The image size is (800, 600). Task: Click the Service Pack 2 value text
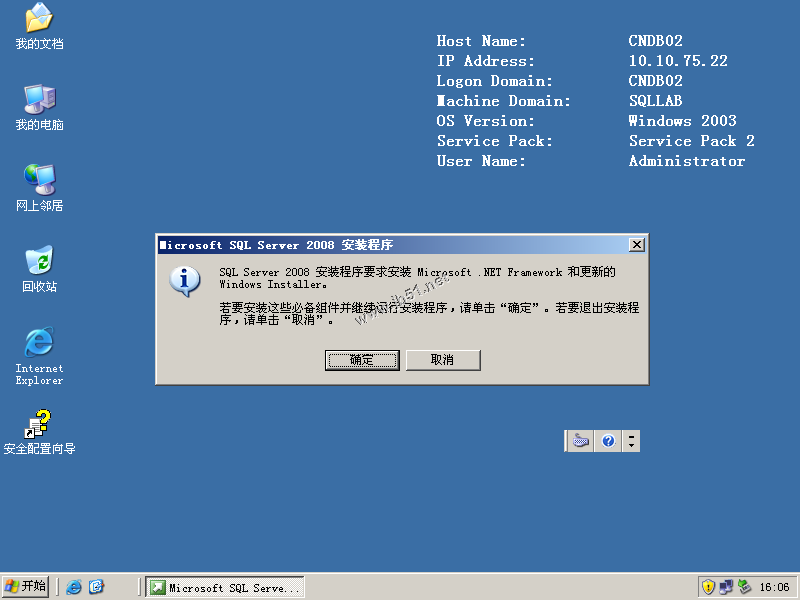pyautogui.click(x=692, y=141)
